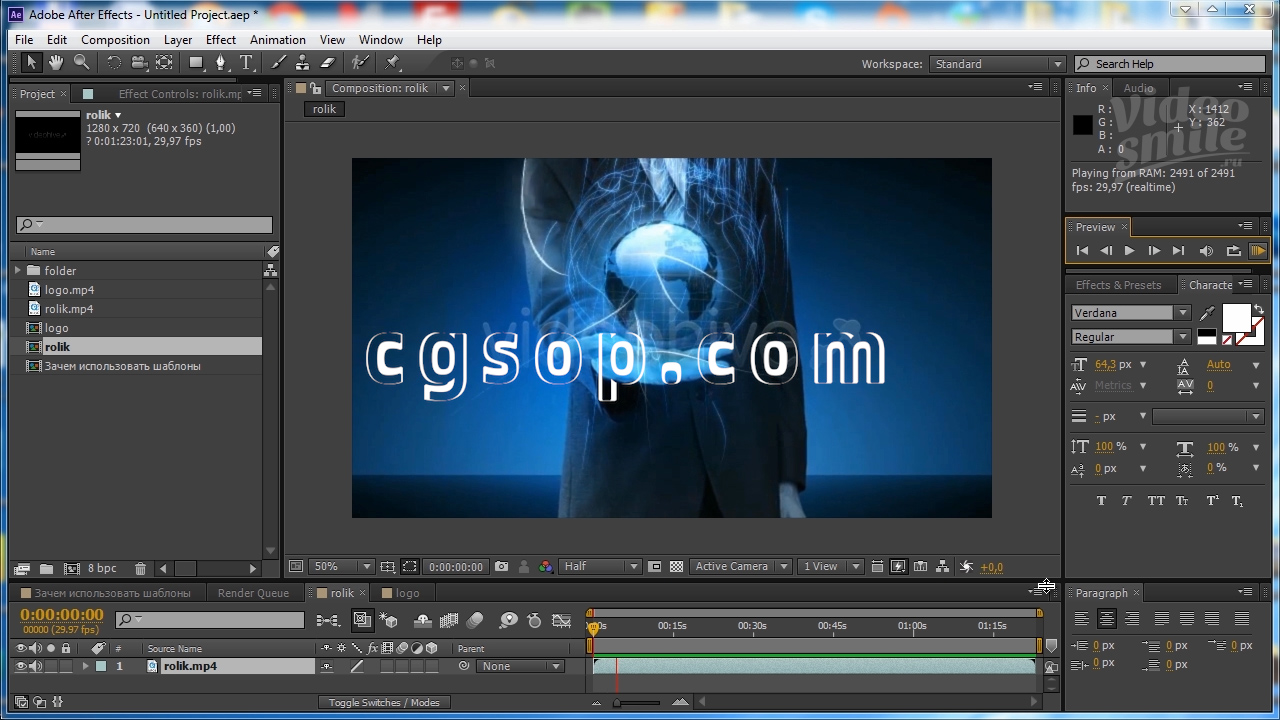
Task: Open the resolution Half dropdown
Action: point(599,567)
